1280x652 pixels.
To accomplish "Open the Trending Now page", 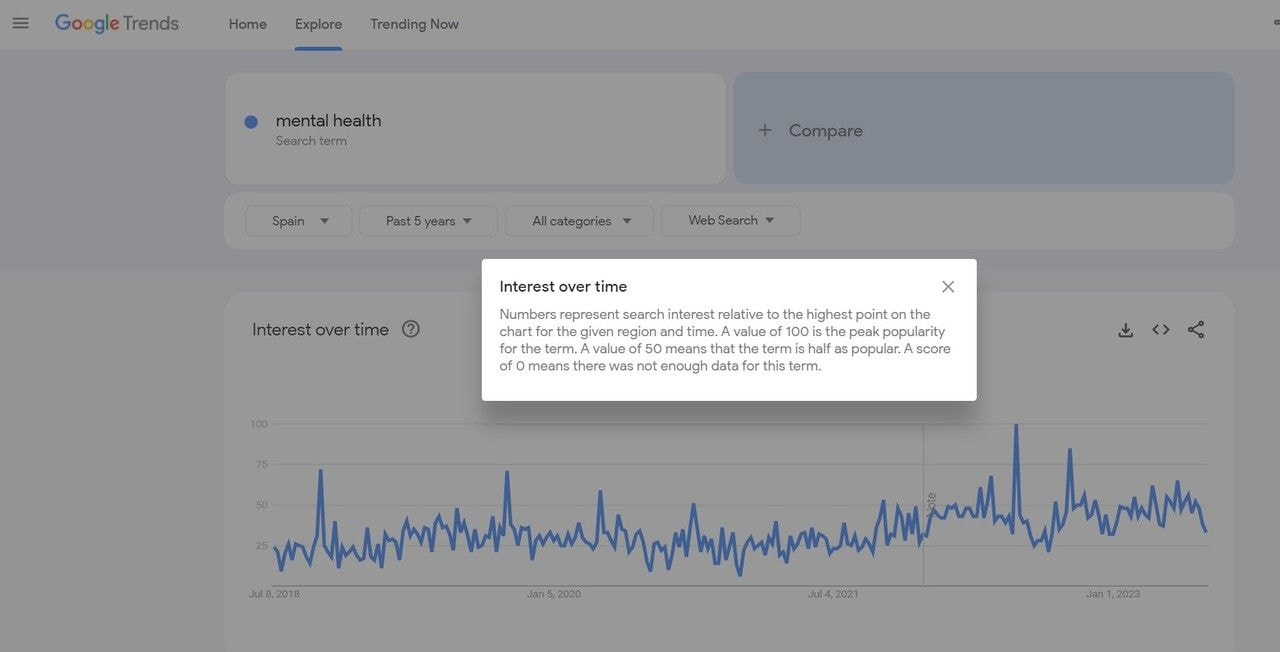I will point(414,23).
